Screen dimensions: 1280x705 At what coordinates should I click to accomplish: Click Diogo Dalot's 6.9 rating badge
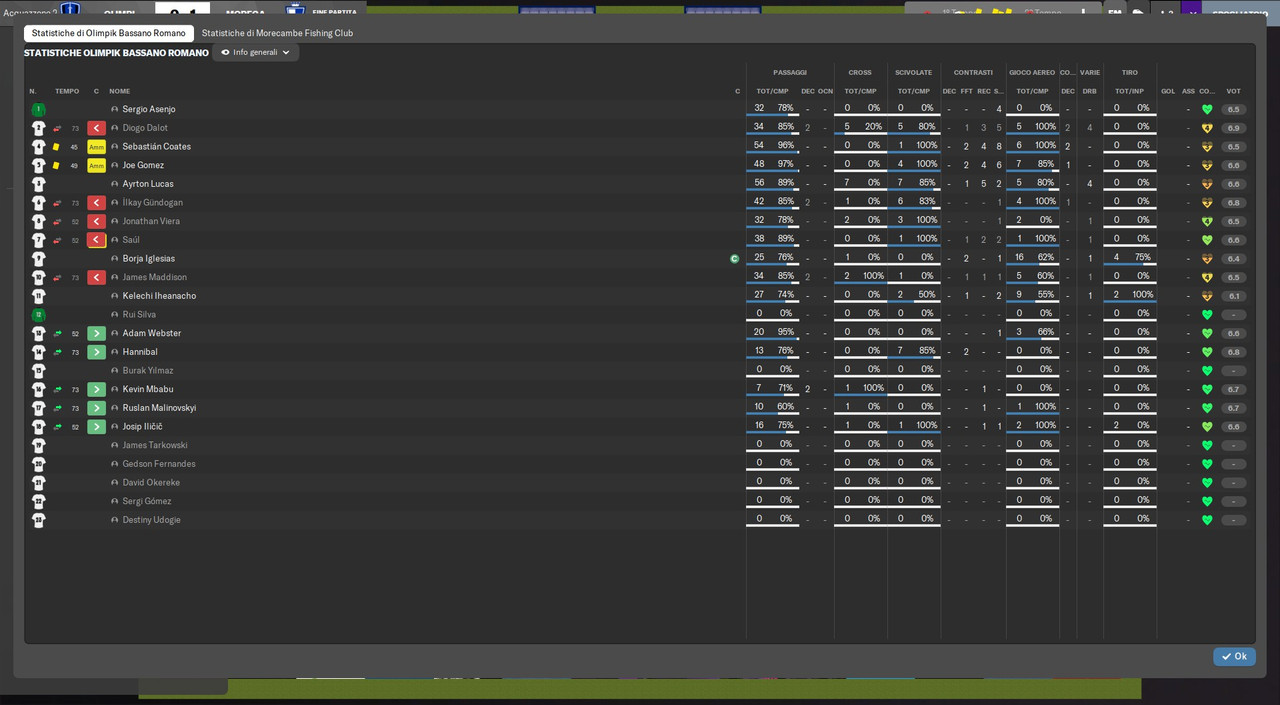click(x=1233, y=128)
